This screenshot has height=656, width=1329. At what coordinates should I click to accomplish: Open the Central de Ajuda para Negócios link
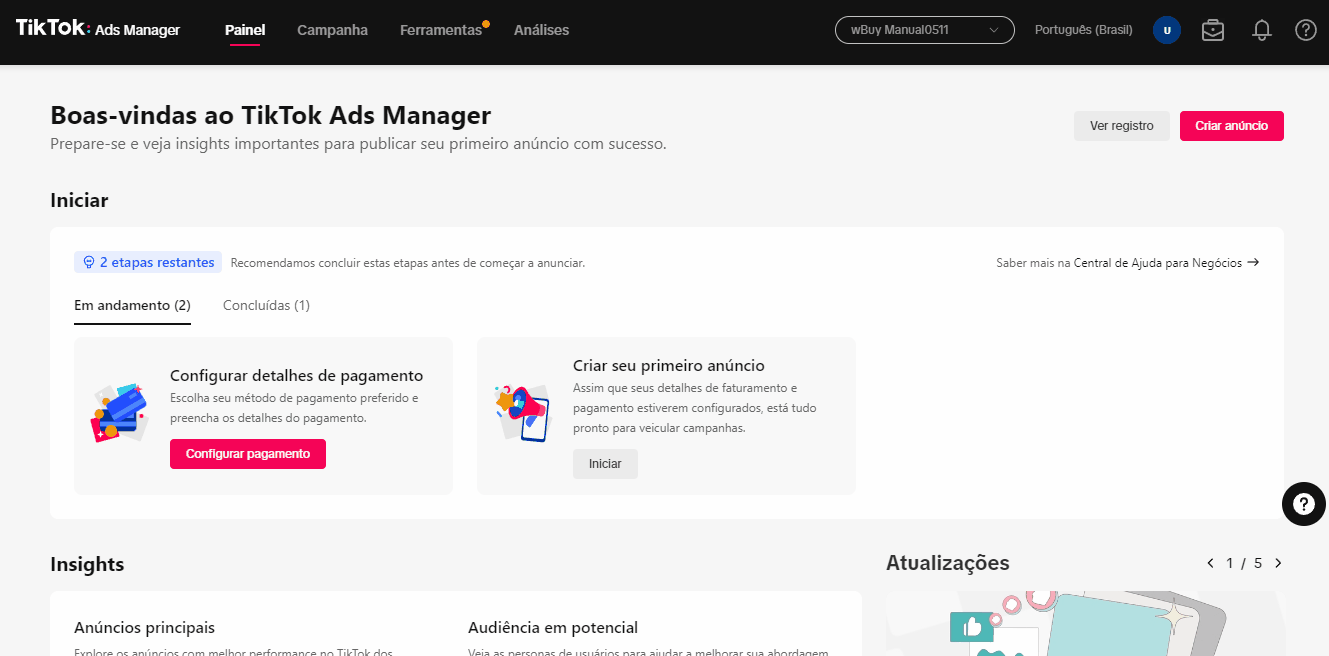[x=1157, y=263]
